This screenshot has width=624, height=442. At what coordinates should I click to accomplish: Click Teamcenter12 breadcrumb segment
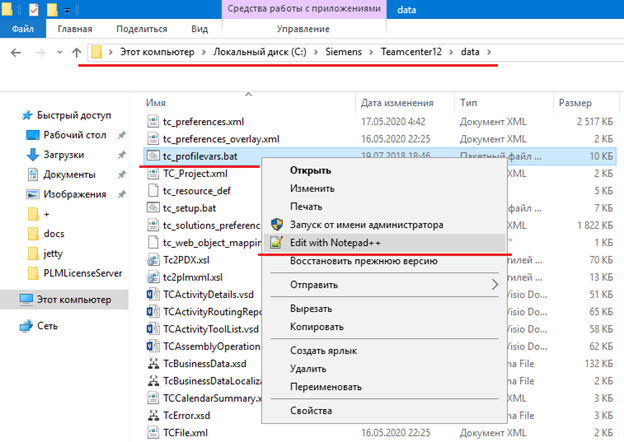tap(411, 52)
